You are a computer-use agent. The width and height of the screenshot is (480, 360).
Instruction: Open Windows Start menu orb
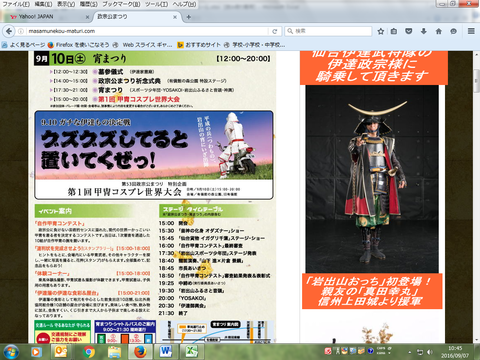(x=11, y=352)
